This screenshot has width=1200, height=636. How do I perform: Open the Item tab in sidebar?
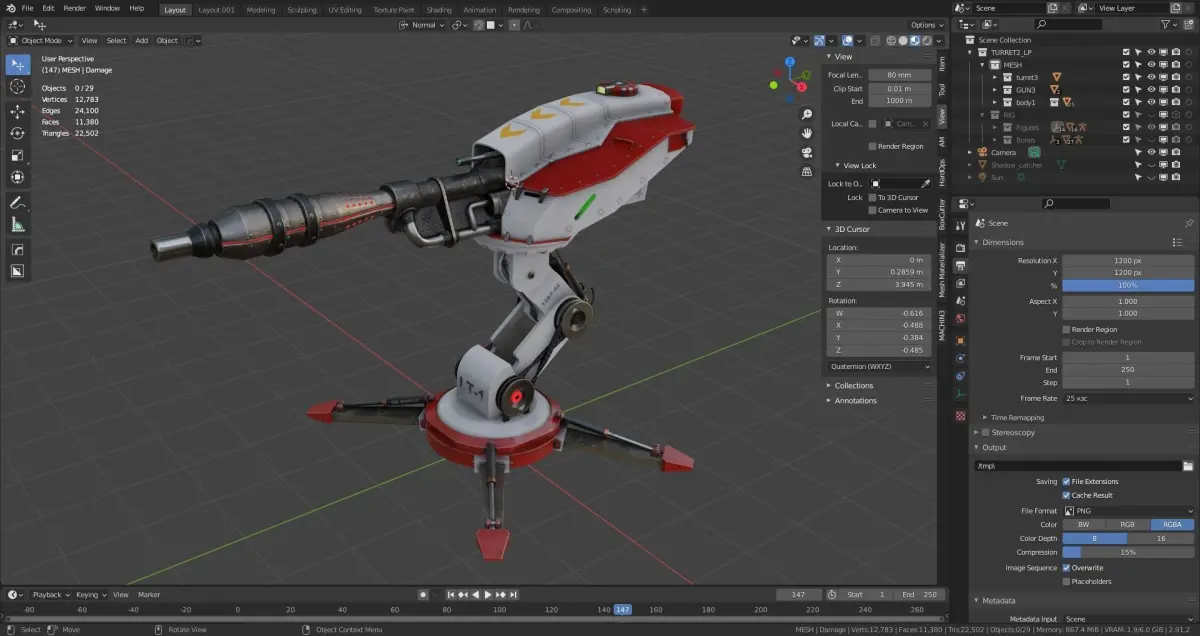(941, 63)
